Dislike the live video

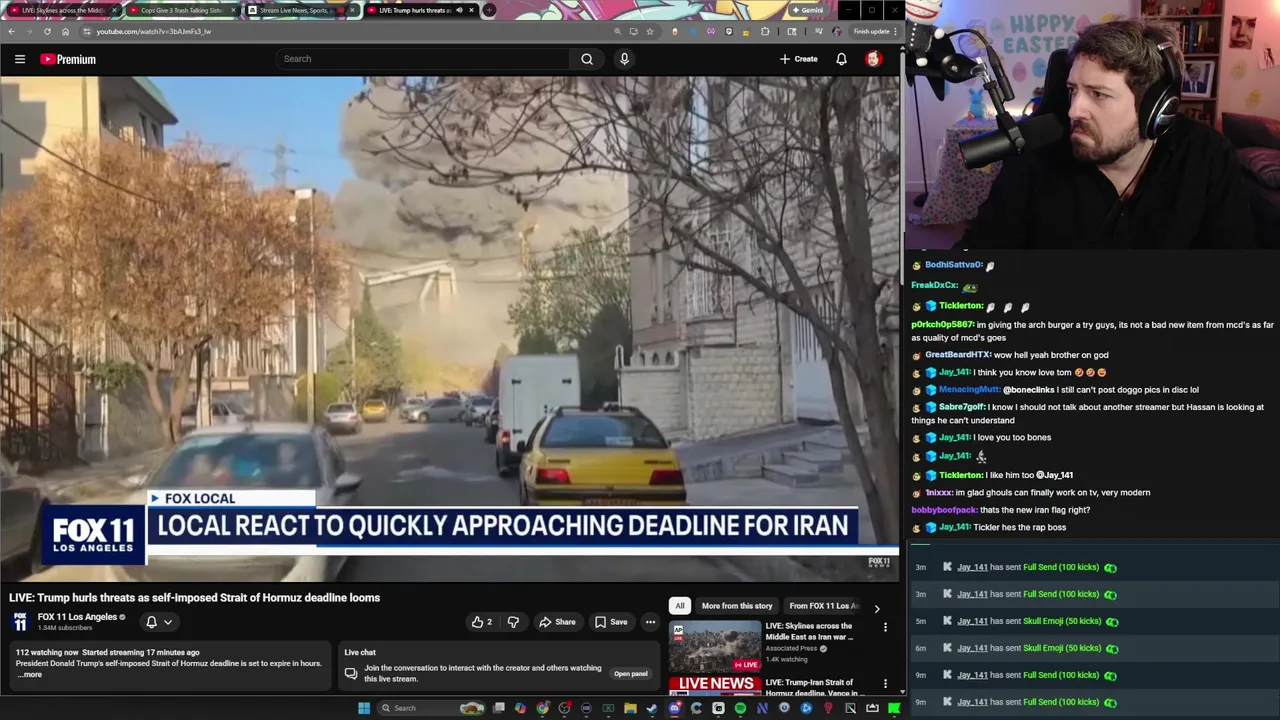(x=513, y=622)
